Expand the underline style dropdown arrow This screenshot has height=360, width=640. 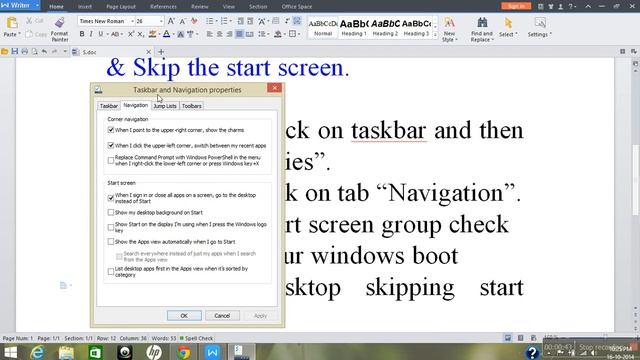[x=107, y=34]
